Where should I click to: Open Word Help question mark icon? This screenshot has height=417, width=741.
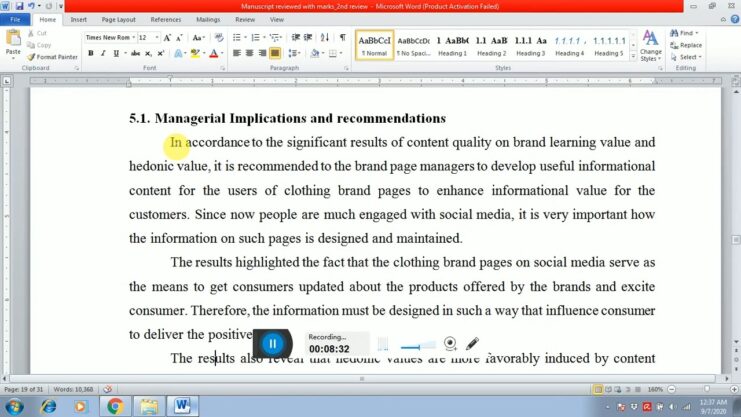[x=735, y=19]
